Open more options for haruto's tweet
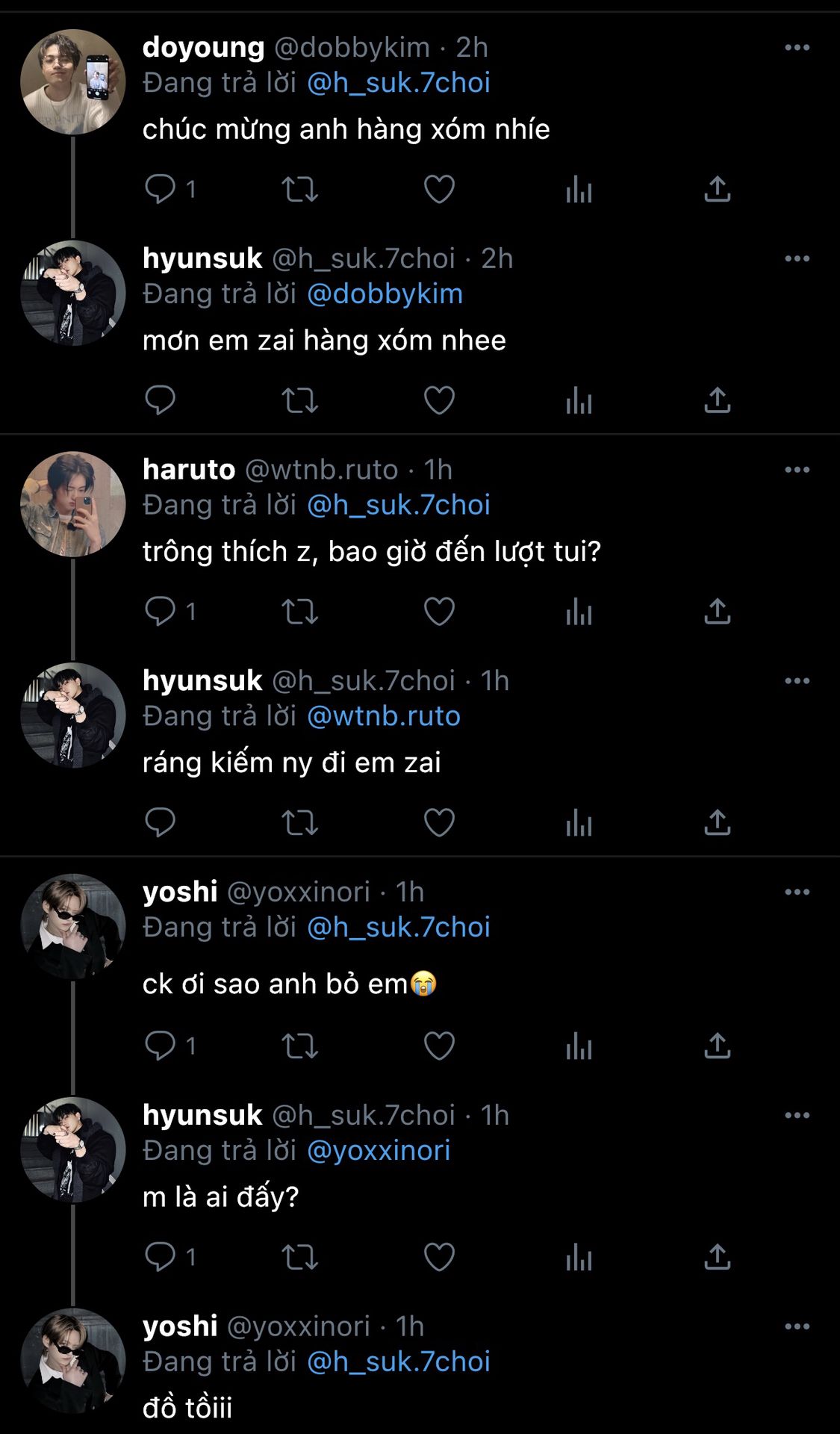This screenshot has height=1434, width=840. coord(797,470)
